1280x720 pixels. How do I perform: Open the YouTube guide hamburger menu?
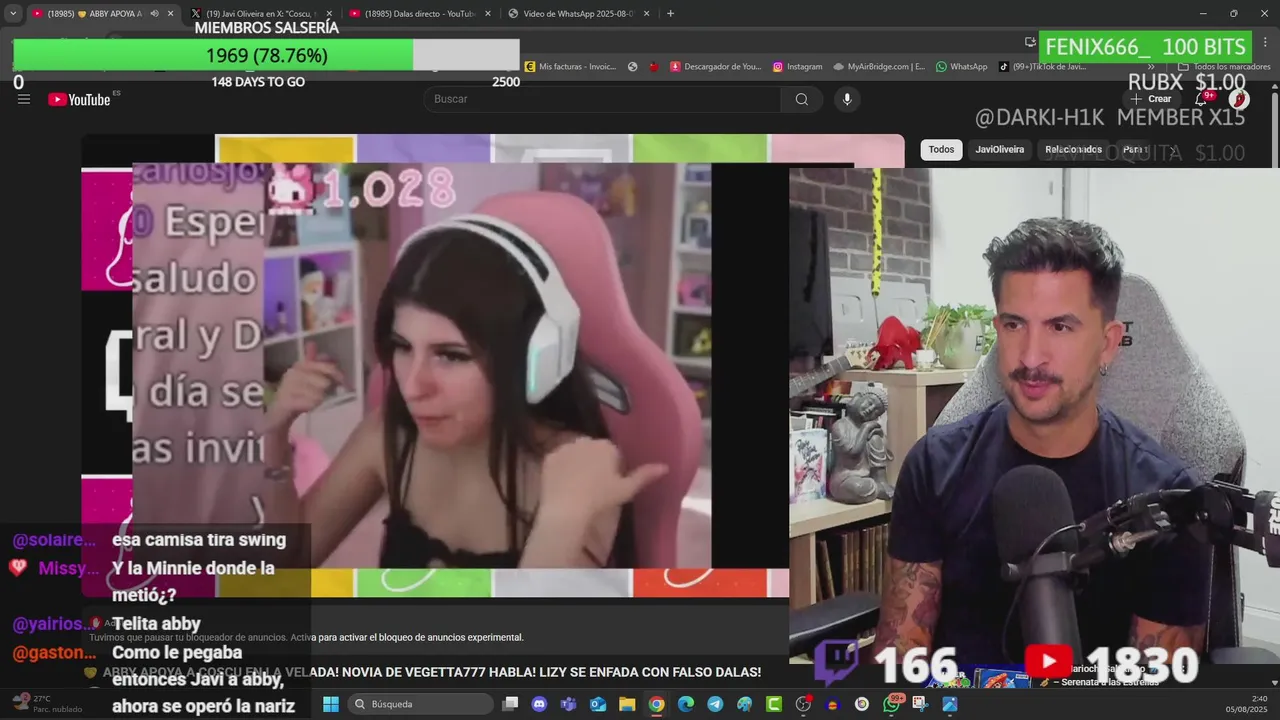24,99
